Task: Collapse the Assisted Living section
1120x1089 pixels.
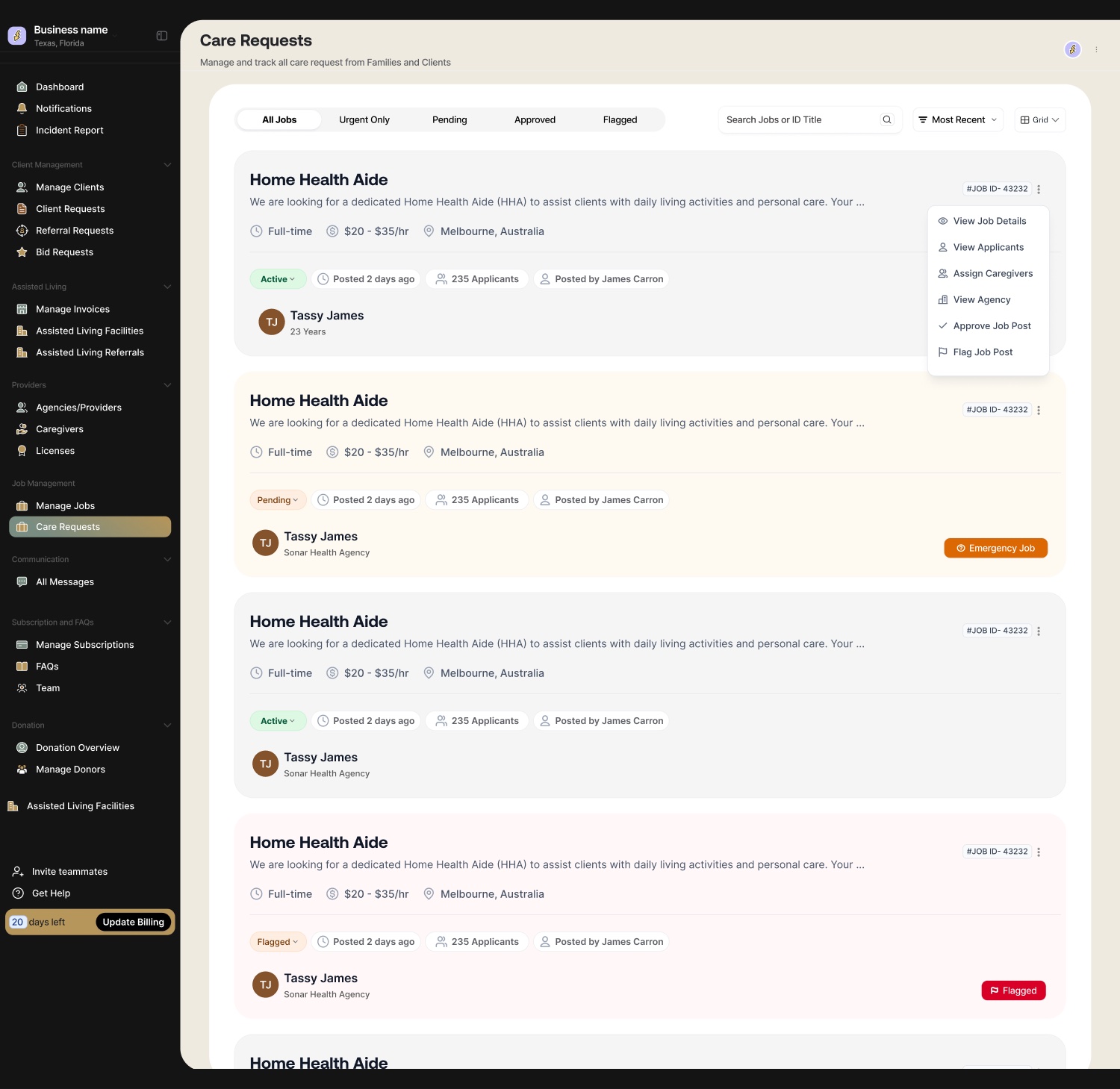Action: click(167, 287)
